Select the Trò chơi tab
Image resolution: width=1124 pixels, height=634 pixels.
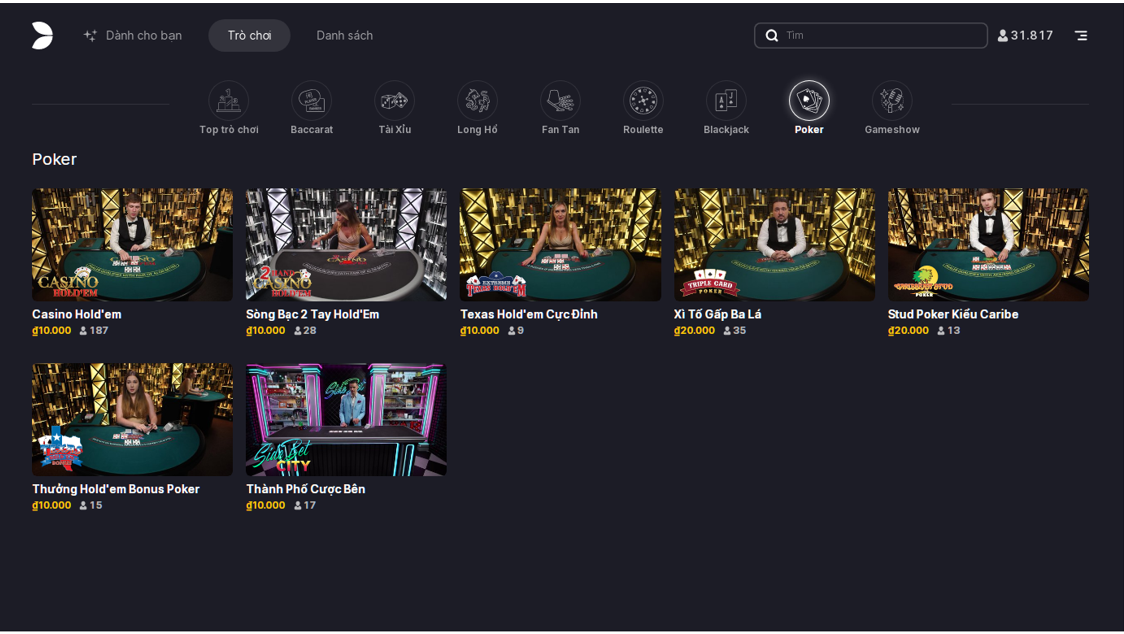[249, 35]
